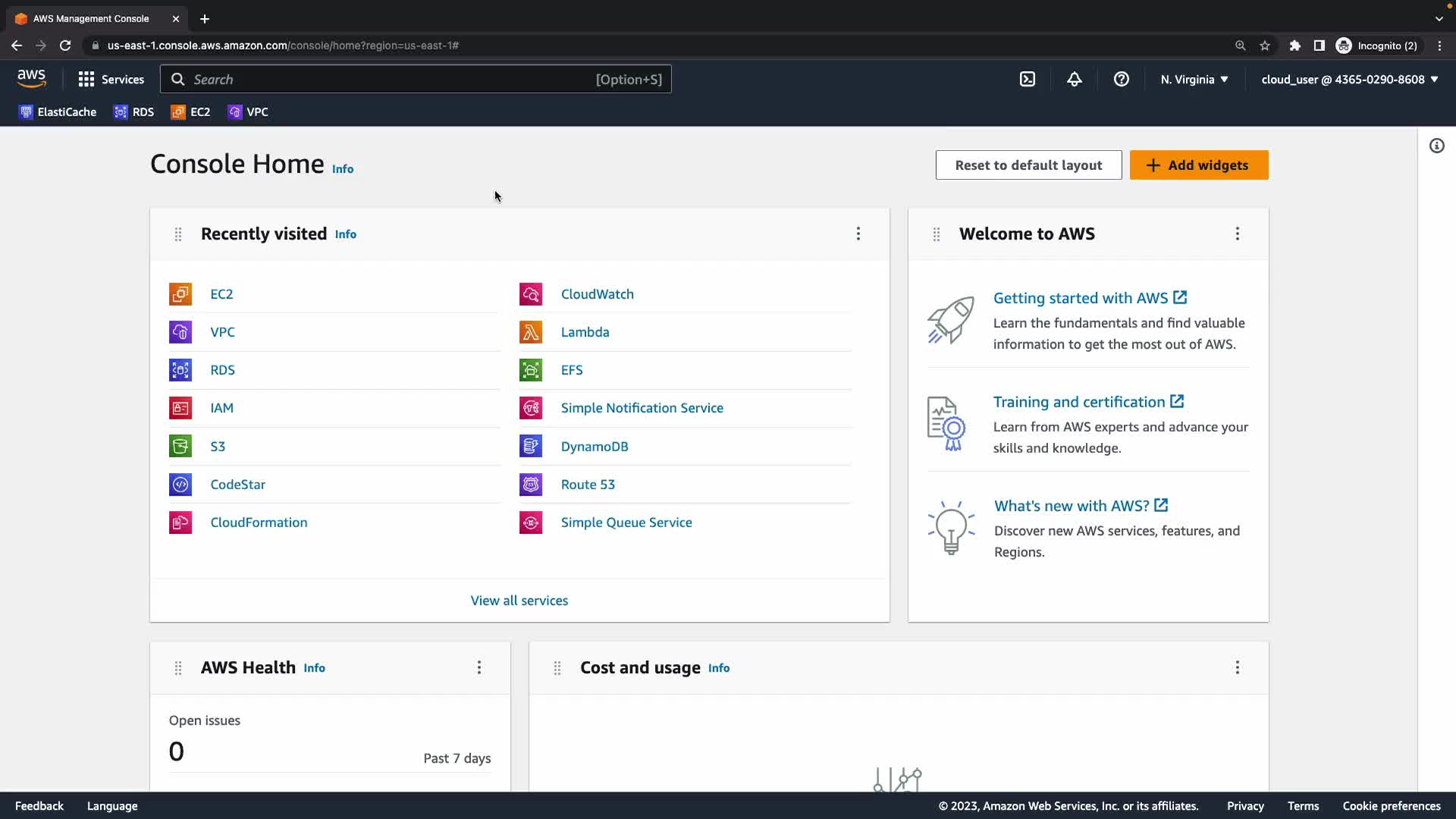Open the AWS CloudShell icon
The height and width of the screenshot is (819, 1456).
pos(1027,79)
